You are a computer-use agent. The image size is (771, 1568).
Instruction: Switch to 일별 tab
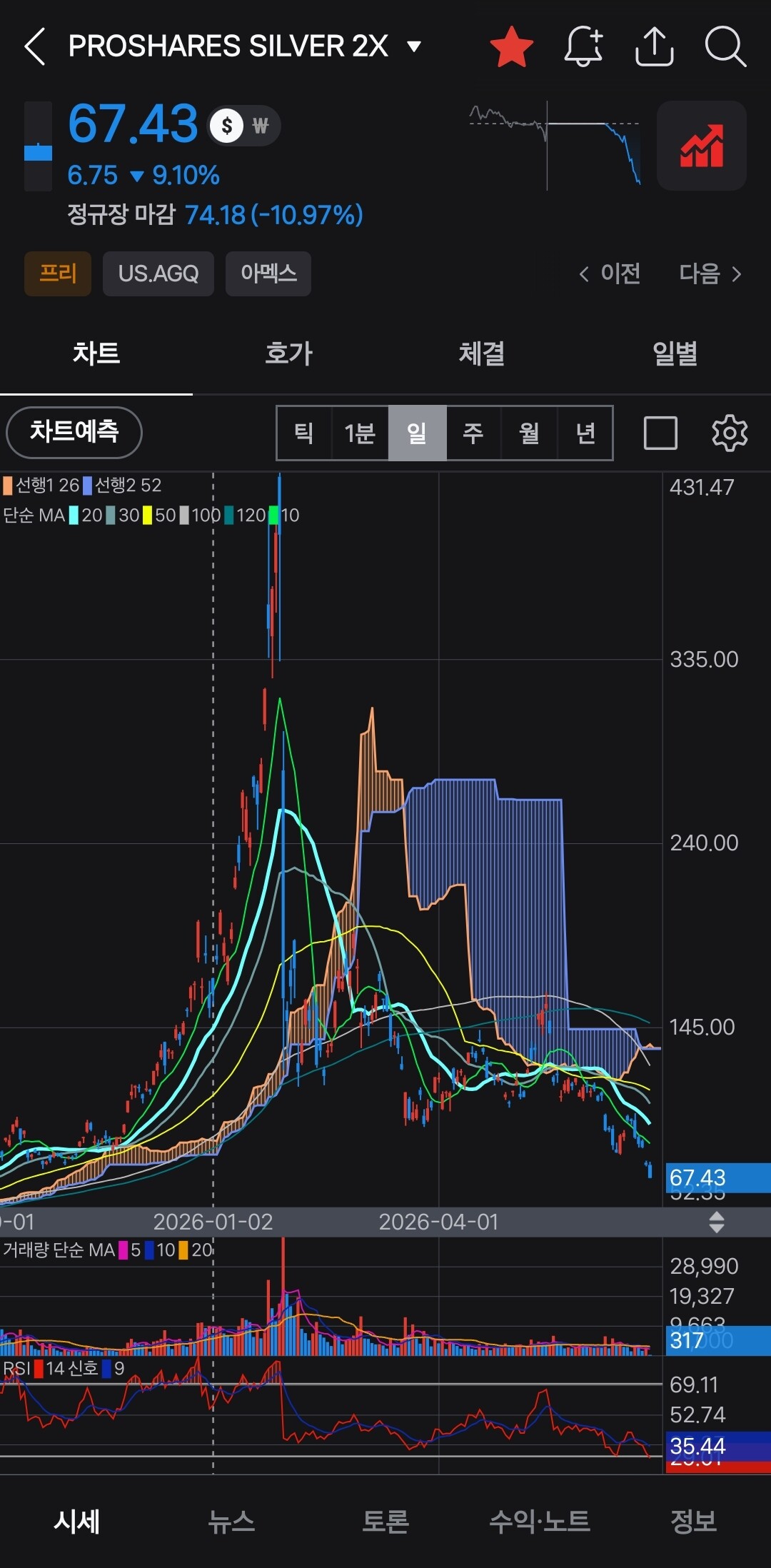(675, 354)
